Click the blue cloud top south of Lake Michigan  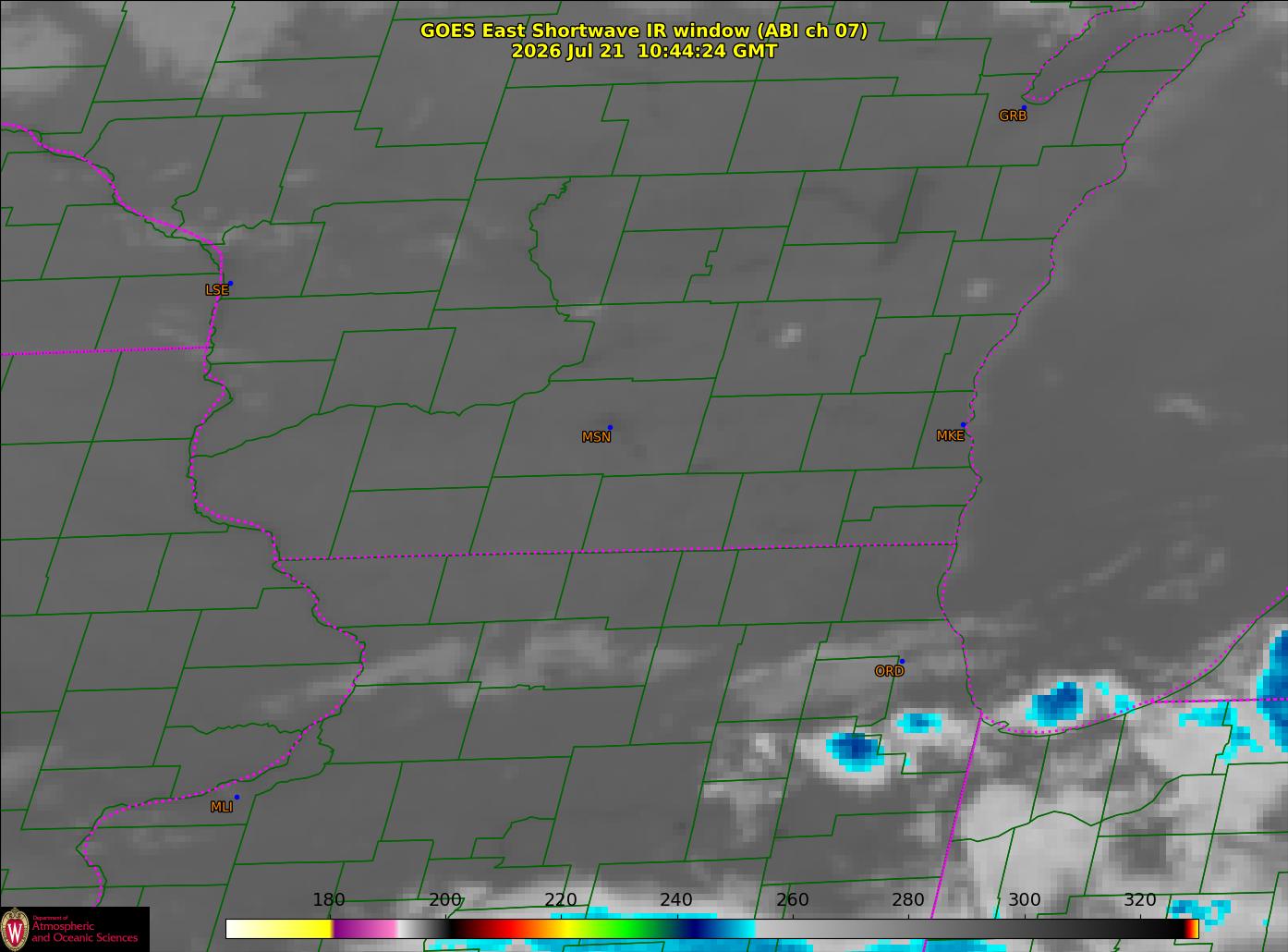coord(1057,702)
